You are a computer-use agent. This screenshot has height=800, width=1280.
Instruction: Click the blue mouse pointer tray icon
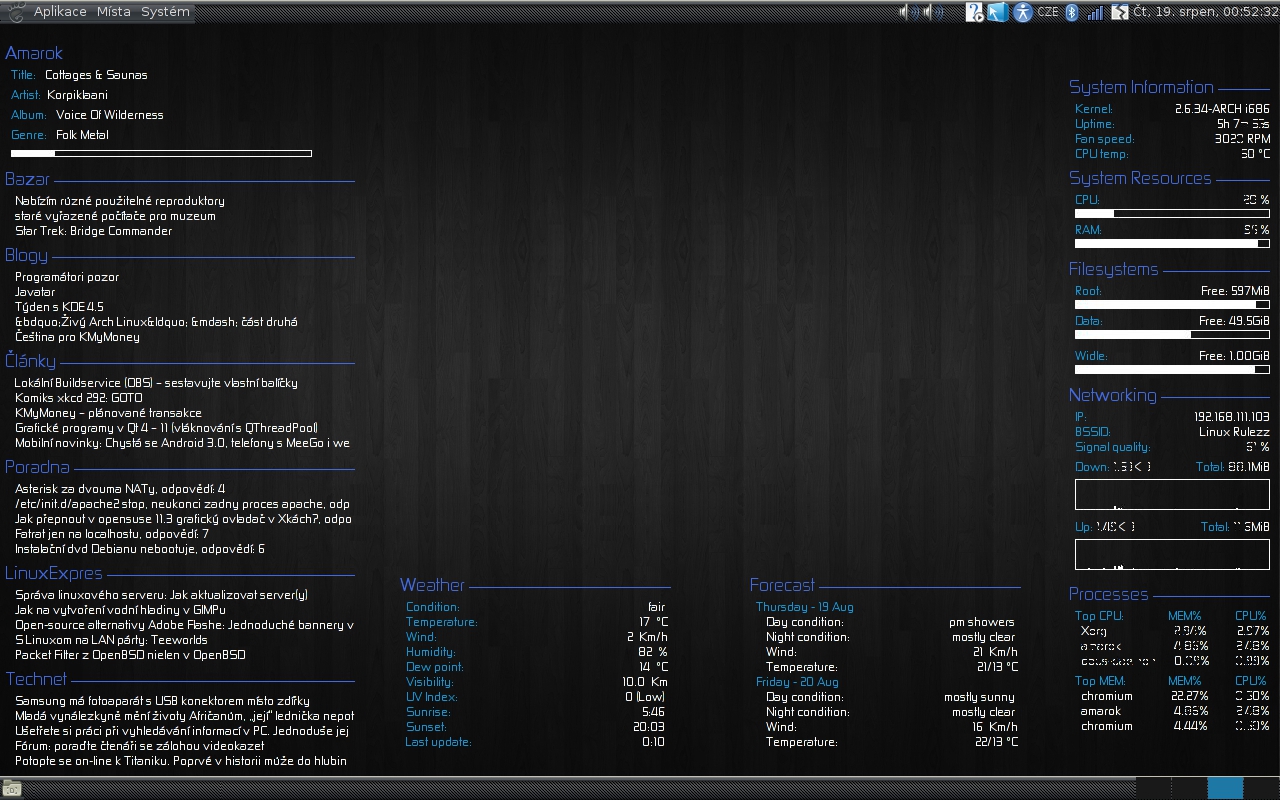997,12
